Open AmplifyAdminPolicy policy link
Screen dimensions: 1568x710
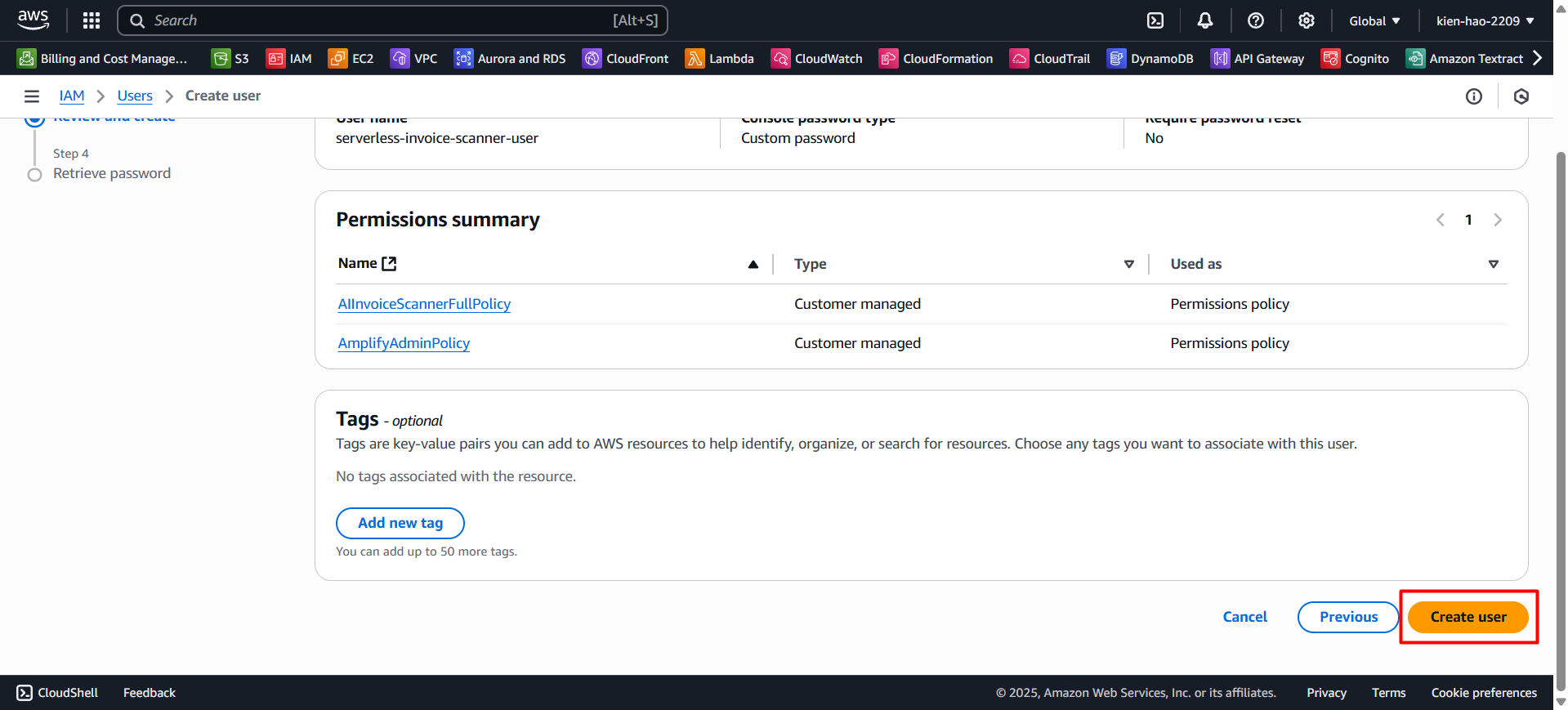[x=404, y=343]
